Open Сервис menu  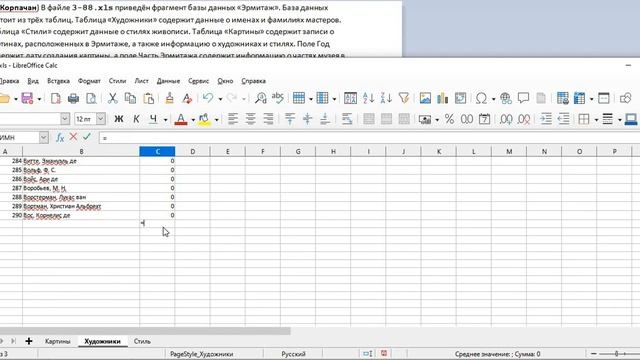[198, 81]
